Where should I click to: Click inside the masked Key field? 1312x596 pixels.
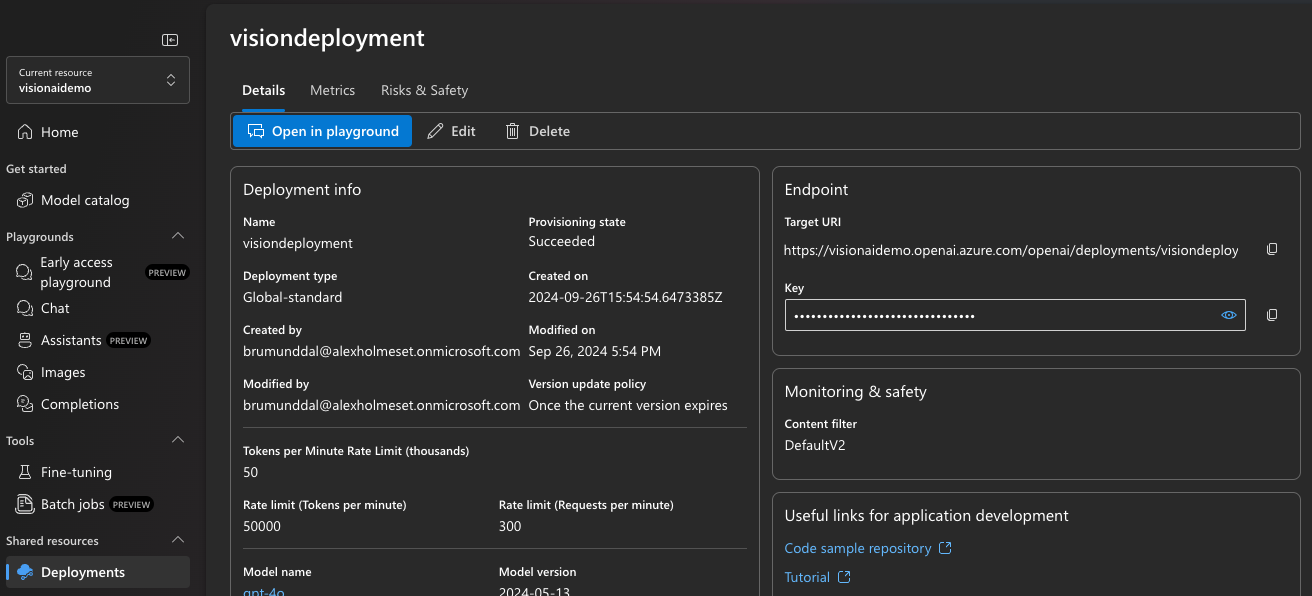[x=1000, y=315]
